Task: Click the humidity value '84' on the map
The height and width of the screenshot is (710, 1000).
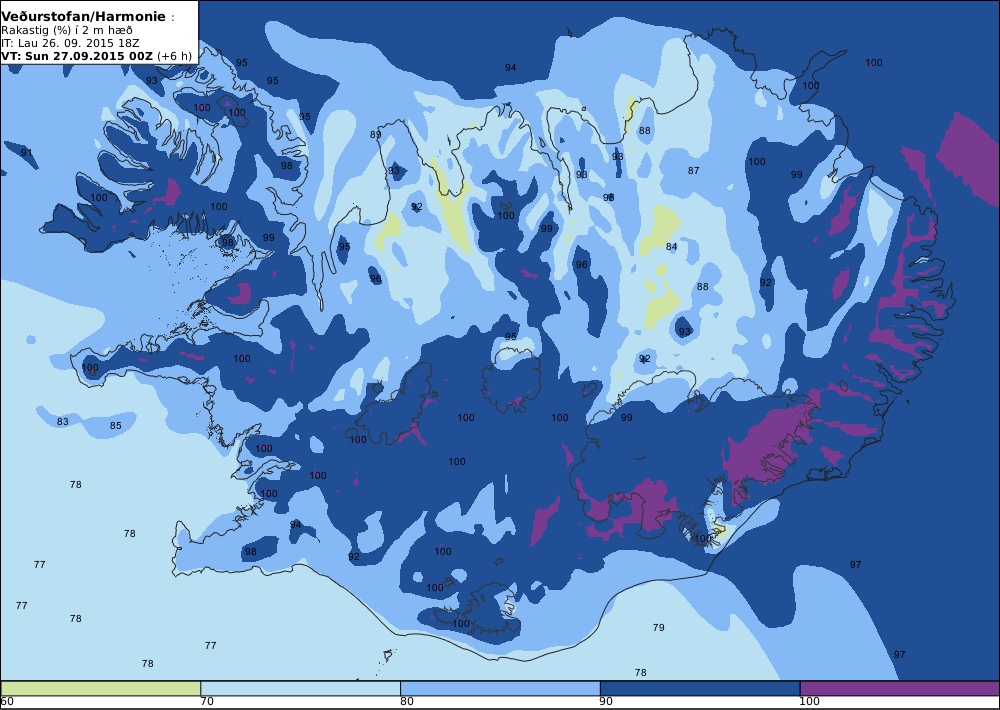Action: point(672,247)
